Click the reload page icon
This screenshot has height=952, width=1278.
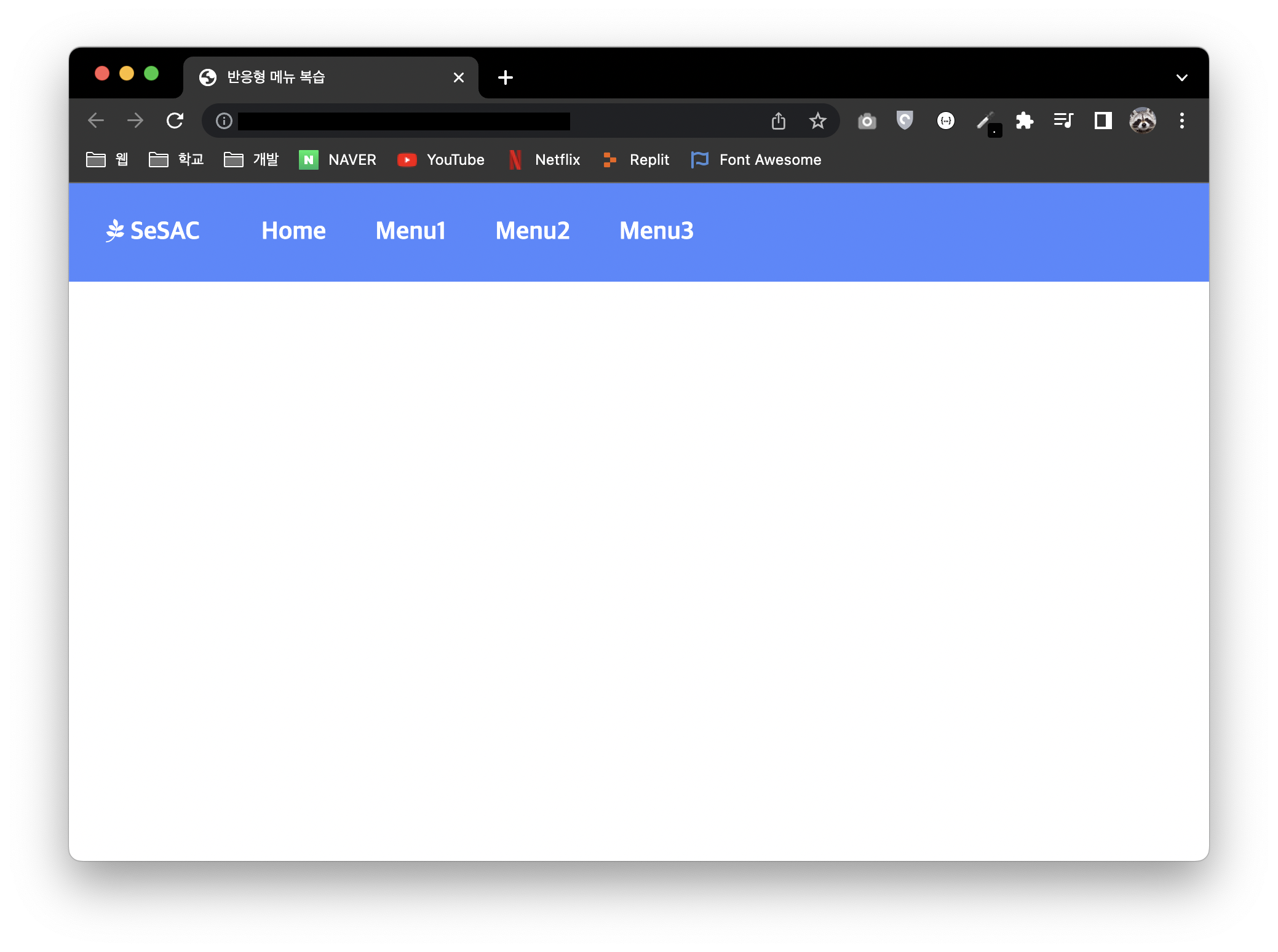[x=175, y=121]
